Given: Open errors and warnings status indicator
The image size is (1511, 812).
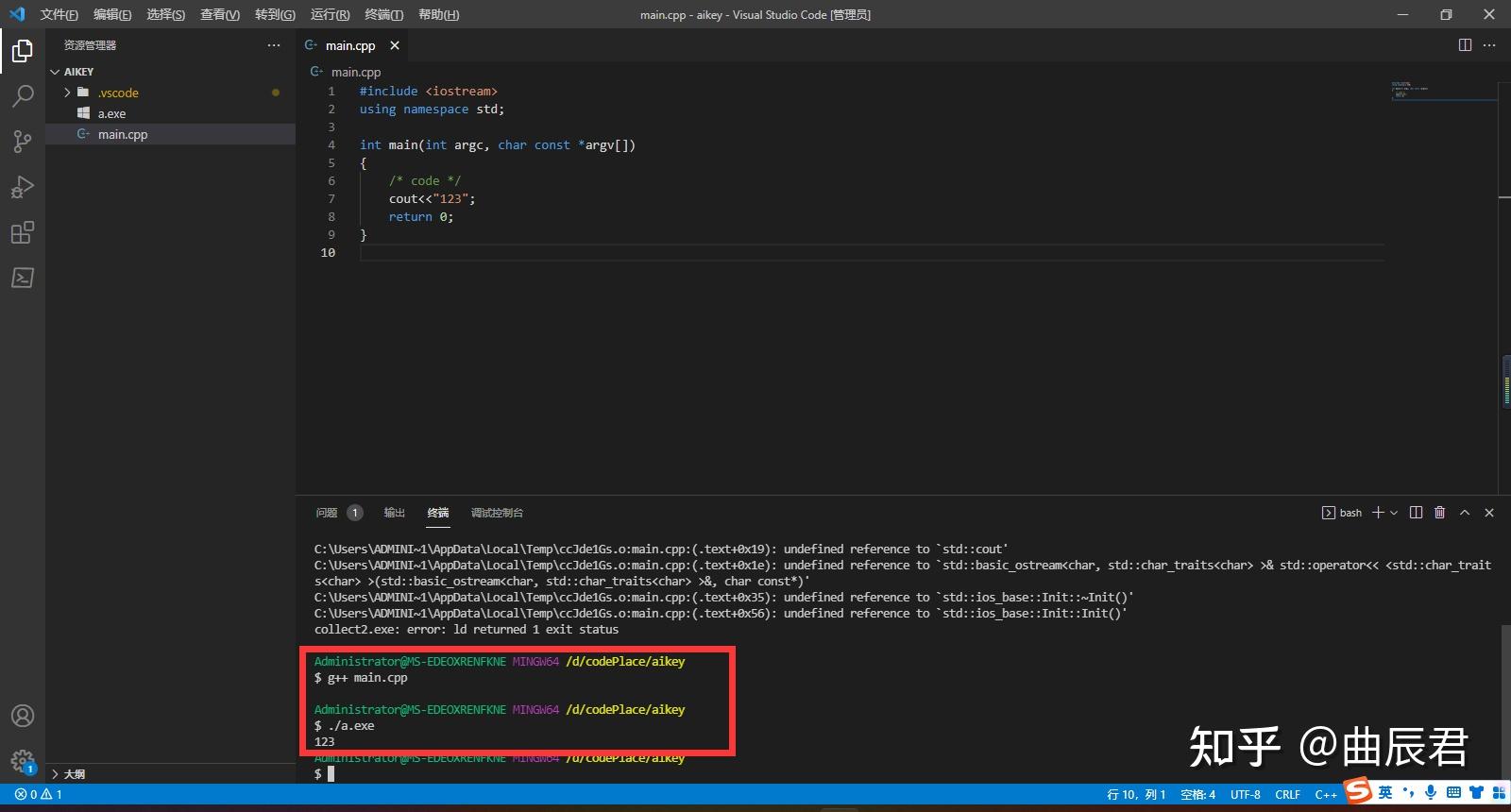Looking at the screenshot, I should (39, 794).
